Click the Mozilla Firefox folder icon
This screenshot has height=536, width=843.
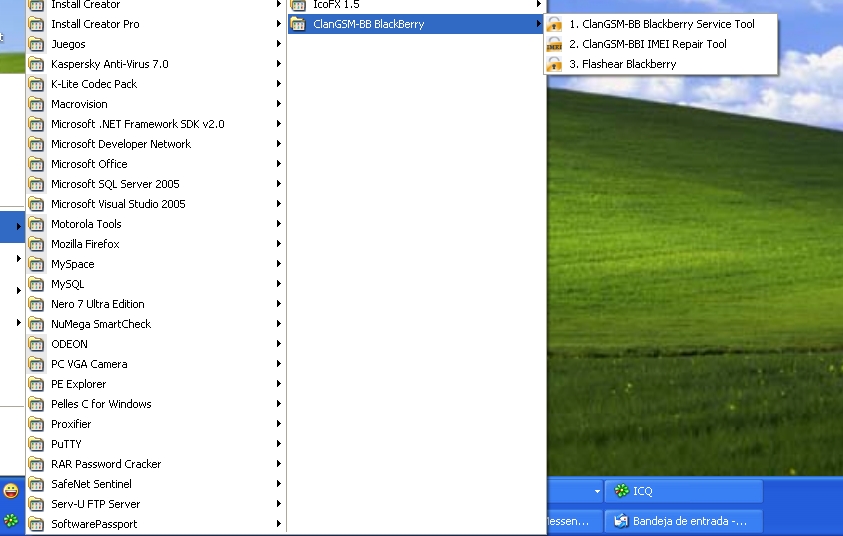(36, 244)
